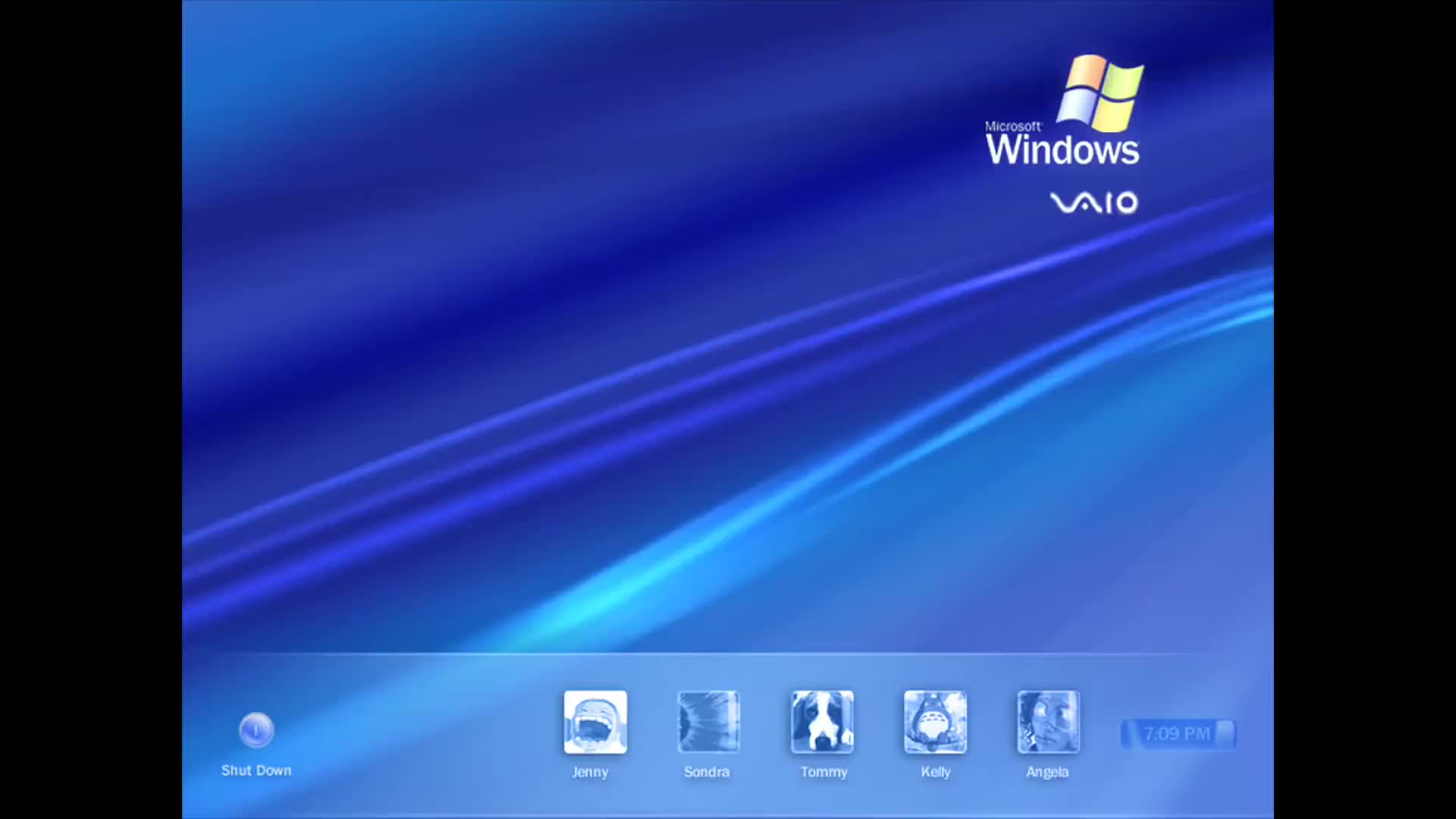The image size is (1456, 819).
Task: Click the Angela user name
Action: click(1047, 772)
